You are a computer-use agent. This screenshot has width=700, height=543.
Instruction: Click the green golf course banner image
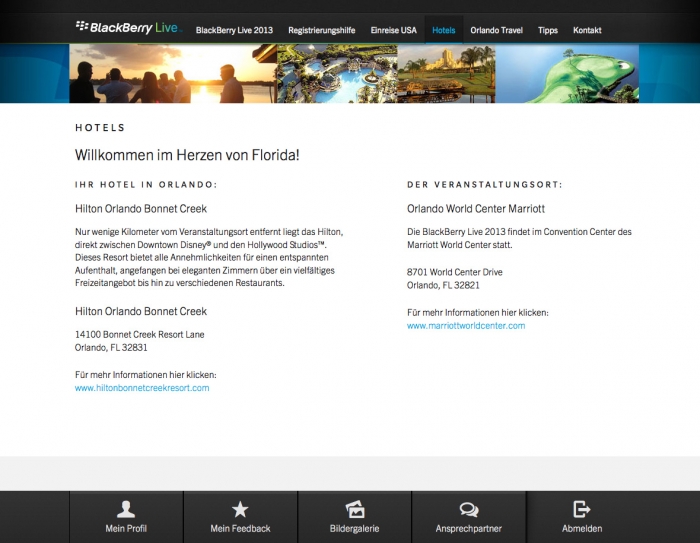(x=567, y=73)
